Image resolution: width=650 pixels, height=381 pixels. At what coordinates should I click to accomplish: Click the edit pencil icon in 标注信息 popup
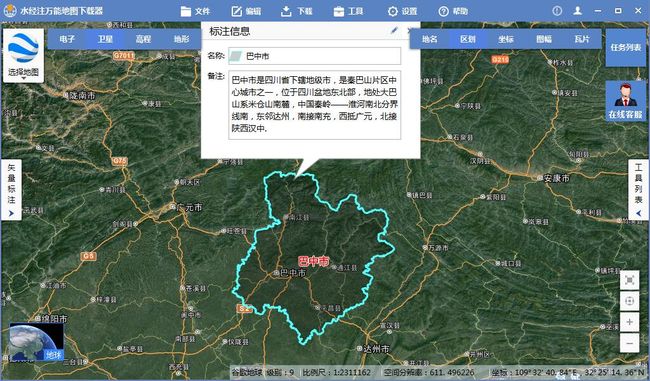(394, 31)
